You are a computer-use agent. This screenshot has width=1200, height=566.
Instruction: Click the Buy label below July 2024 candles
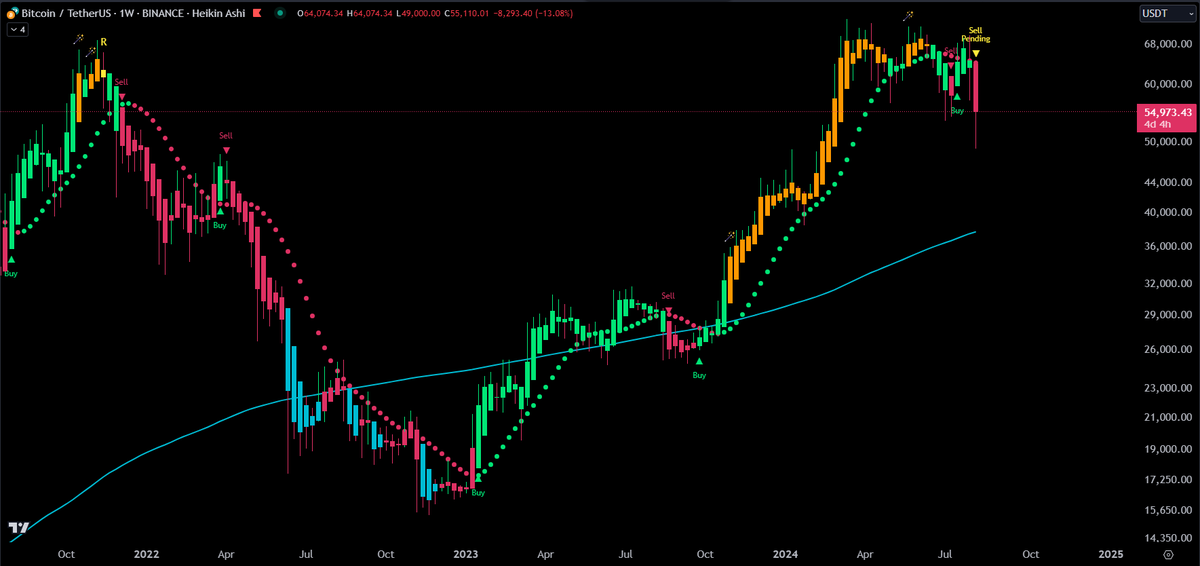pyautogui.click(x=957, y=110)
